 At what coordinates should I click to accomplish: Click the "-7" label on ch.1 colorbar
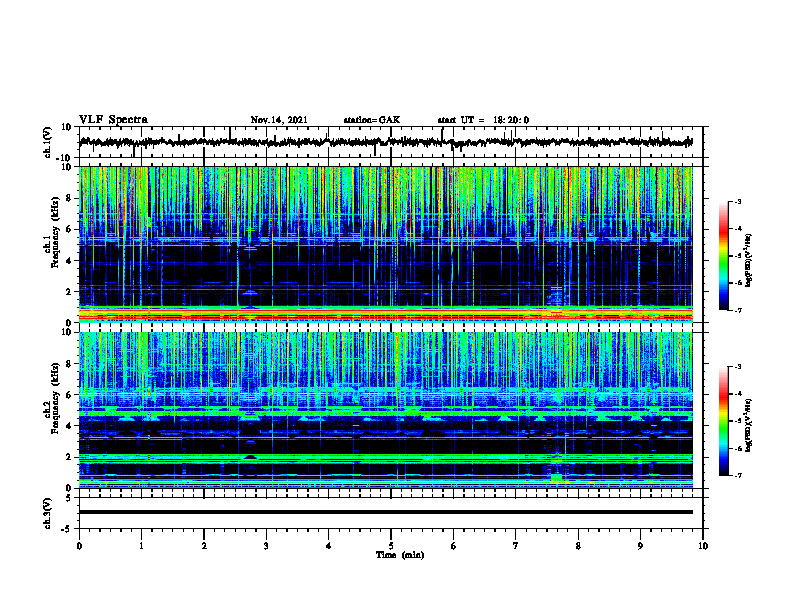[x=738, y=310]
